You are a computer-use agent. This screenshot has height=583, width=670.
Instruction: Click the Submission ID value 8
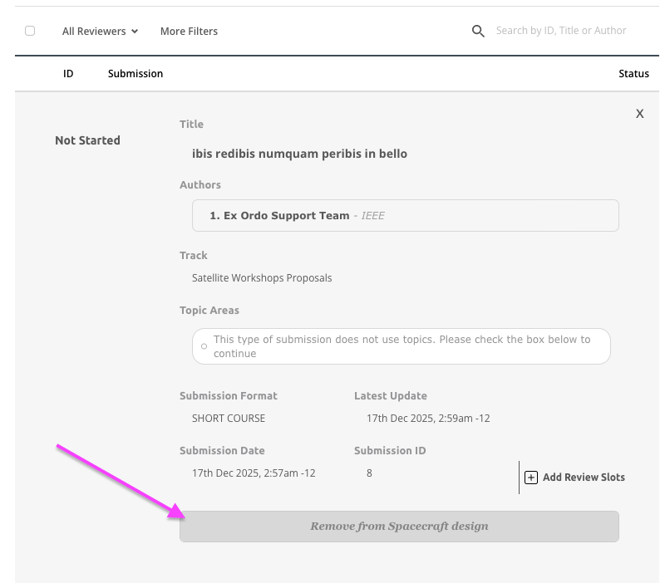pos(369,473)
